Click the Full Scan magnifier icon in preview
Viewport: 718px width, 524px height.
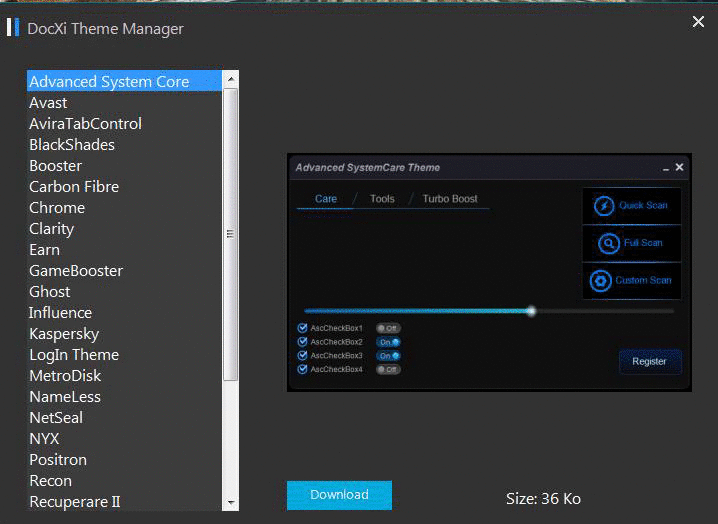click(609, 243)
